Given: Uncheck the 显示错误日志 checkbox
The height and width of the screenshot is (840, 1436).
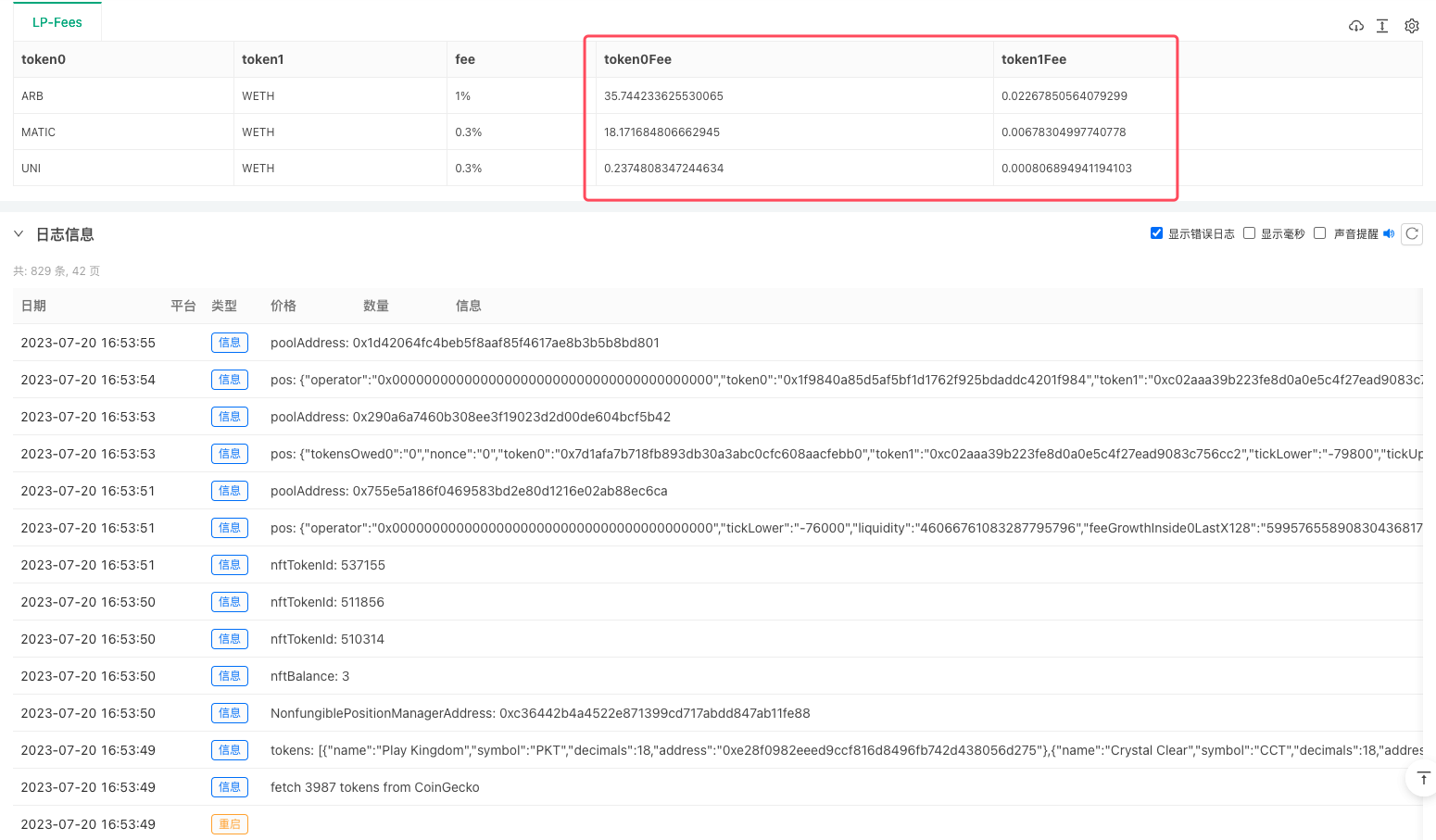Looking at the screenshot, I should click(x=1156, y=233).
